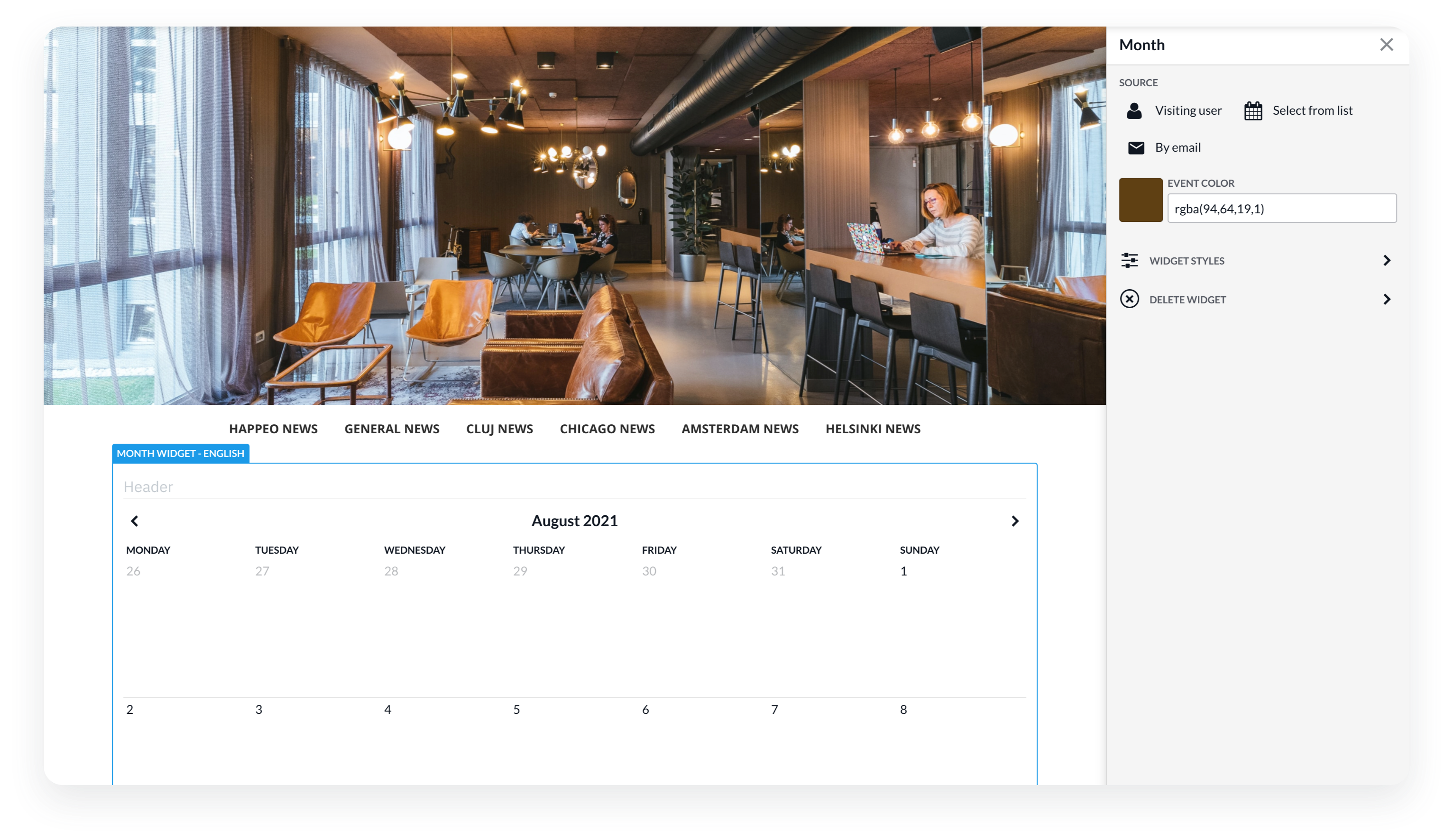This screenshot has height=840, width=1453.
Task: Click the By email envelope icon
Action: click(x=1135, y=147)
